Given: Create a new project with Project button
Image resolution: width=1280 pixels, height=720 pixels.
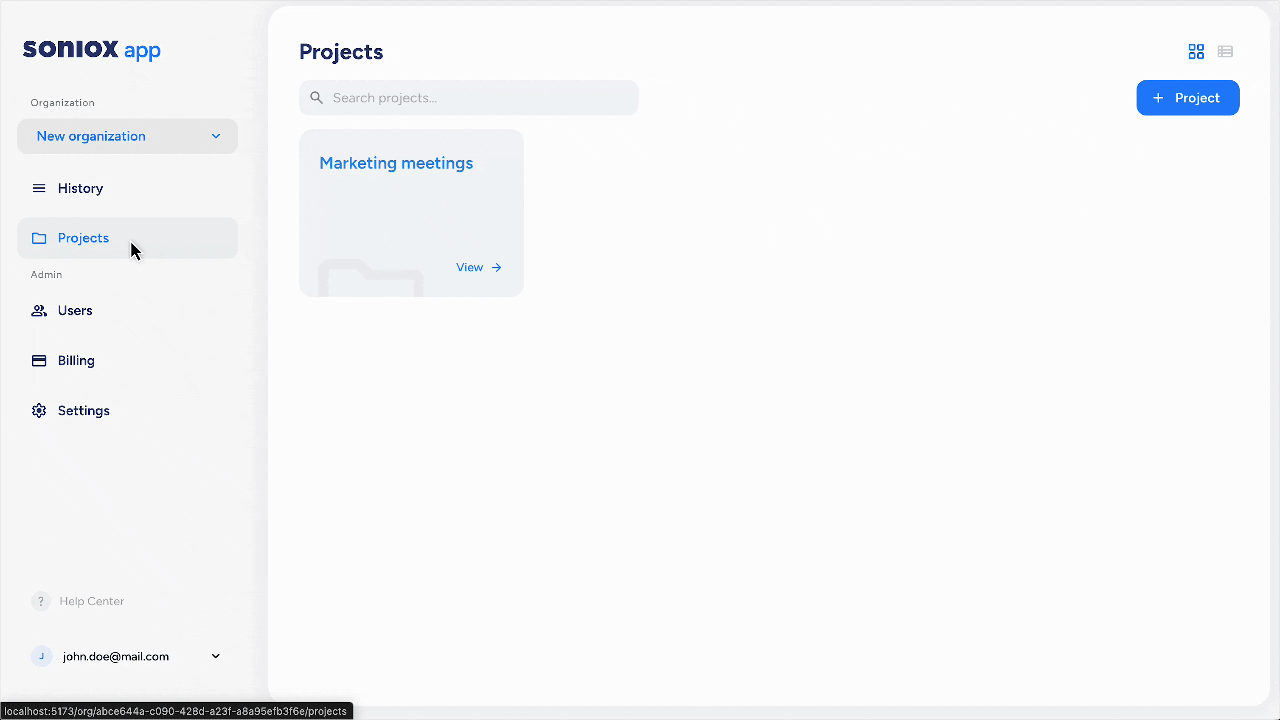Looking at the screenshot, I should tap(1187, 98).
